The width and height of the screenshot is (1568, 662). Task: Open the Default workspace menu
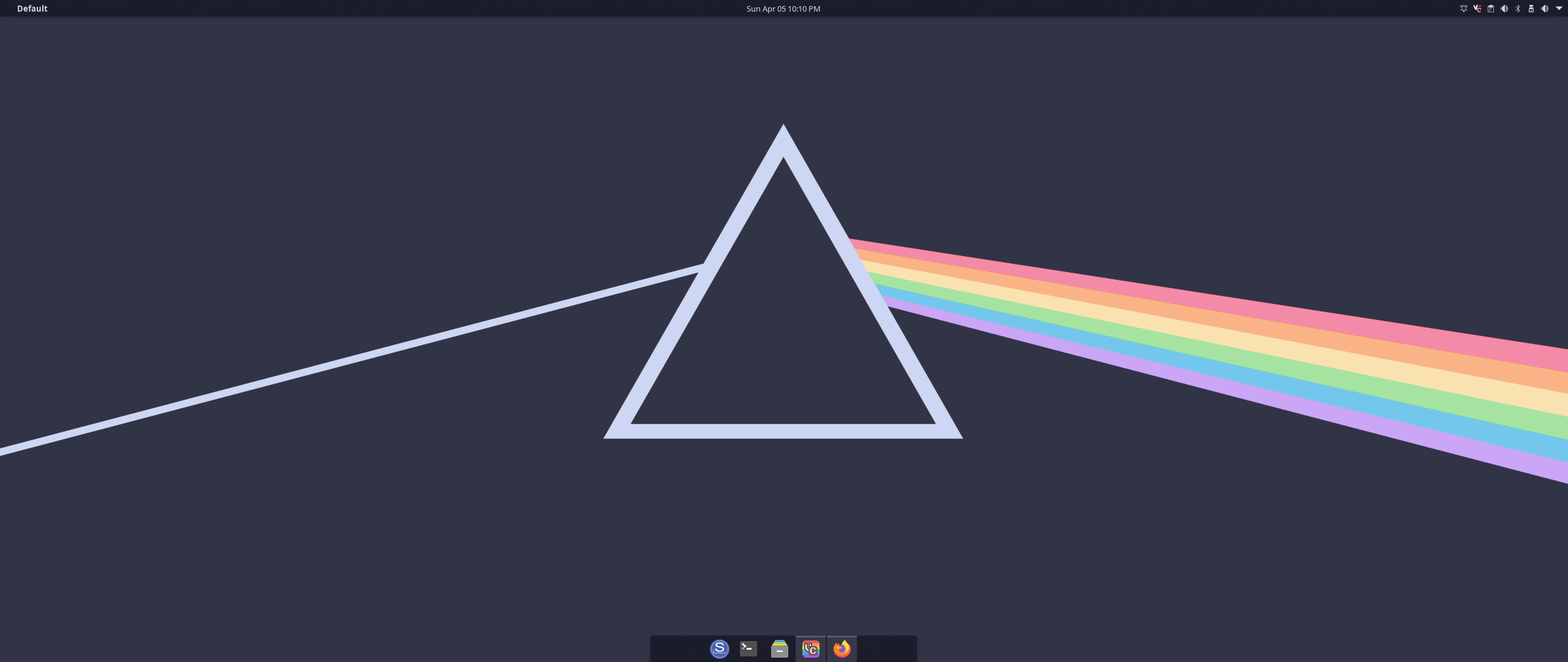pos(32,9)
